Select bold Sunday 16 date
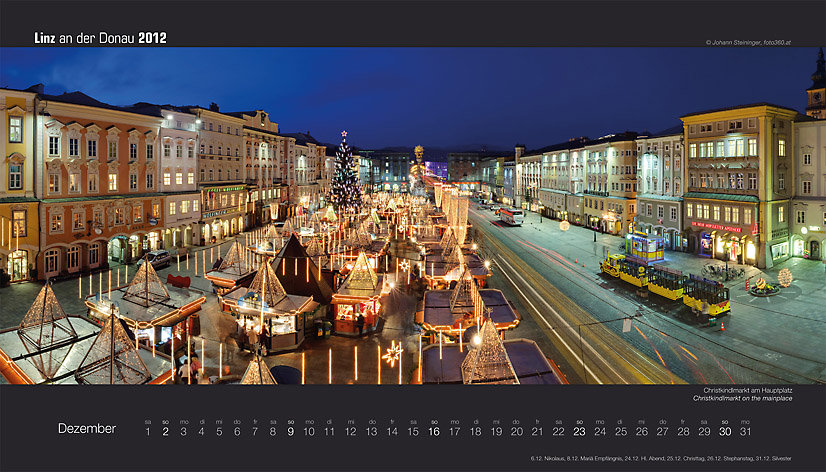 coord(434,432)
